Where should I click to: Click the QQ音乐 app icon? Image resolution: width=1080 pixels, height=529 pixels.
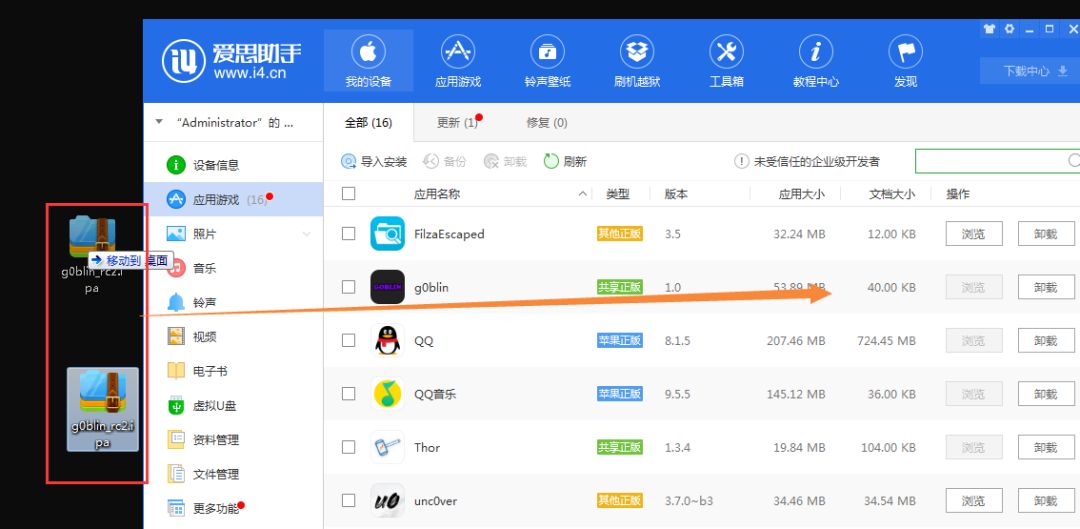(x=388, y=393)
